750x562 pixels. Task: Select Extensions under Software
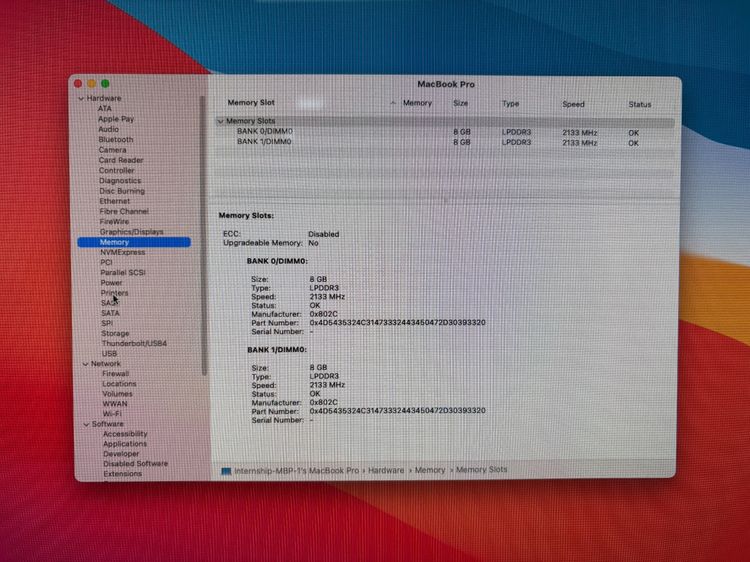pos(122,474)
